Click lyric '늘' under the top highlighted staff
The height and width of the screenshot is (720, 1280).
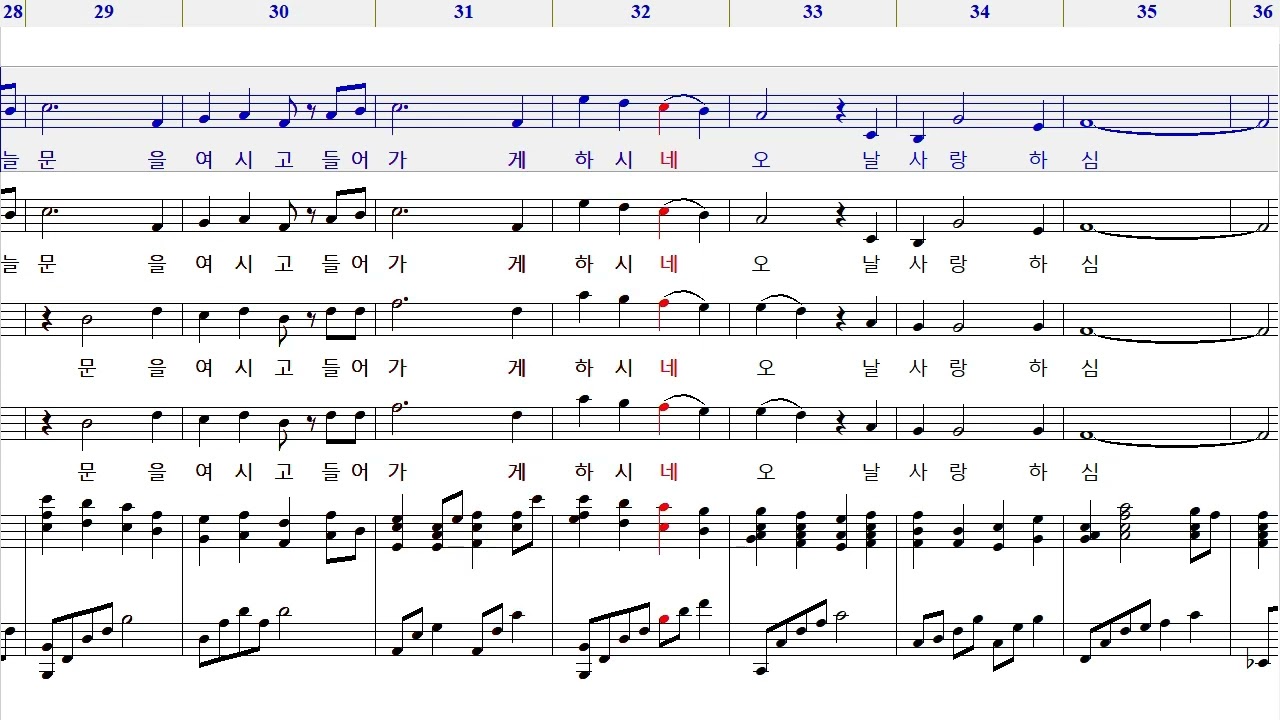point(11,160)
